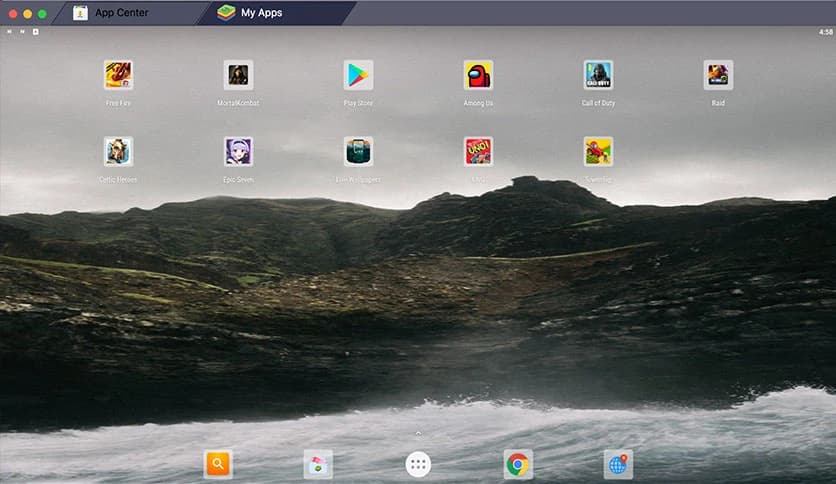This screenshot has height=484, width=836.
Task: Open the media gallery app in dock
Action: [x=318, y=464]
